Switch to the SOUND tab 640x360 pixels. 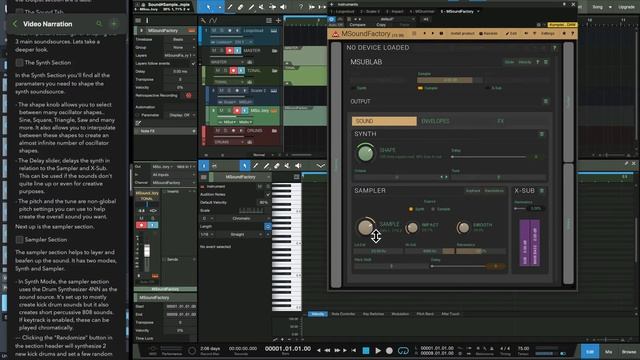(384, 121)
